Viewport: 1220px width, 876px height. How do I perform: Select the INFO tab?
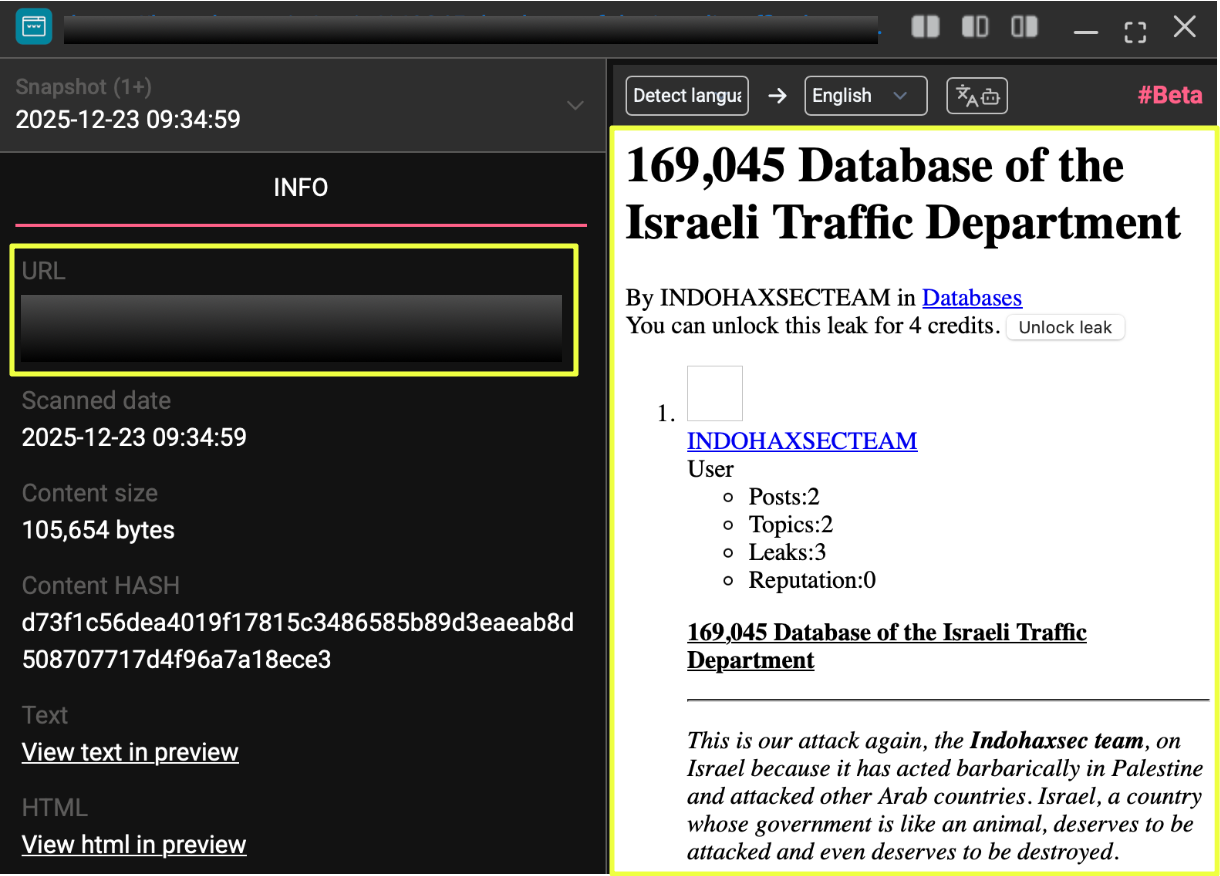(x=300, y=188)
